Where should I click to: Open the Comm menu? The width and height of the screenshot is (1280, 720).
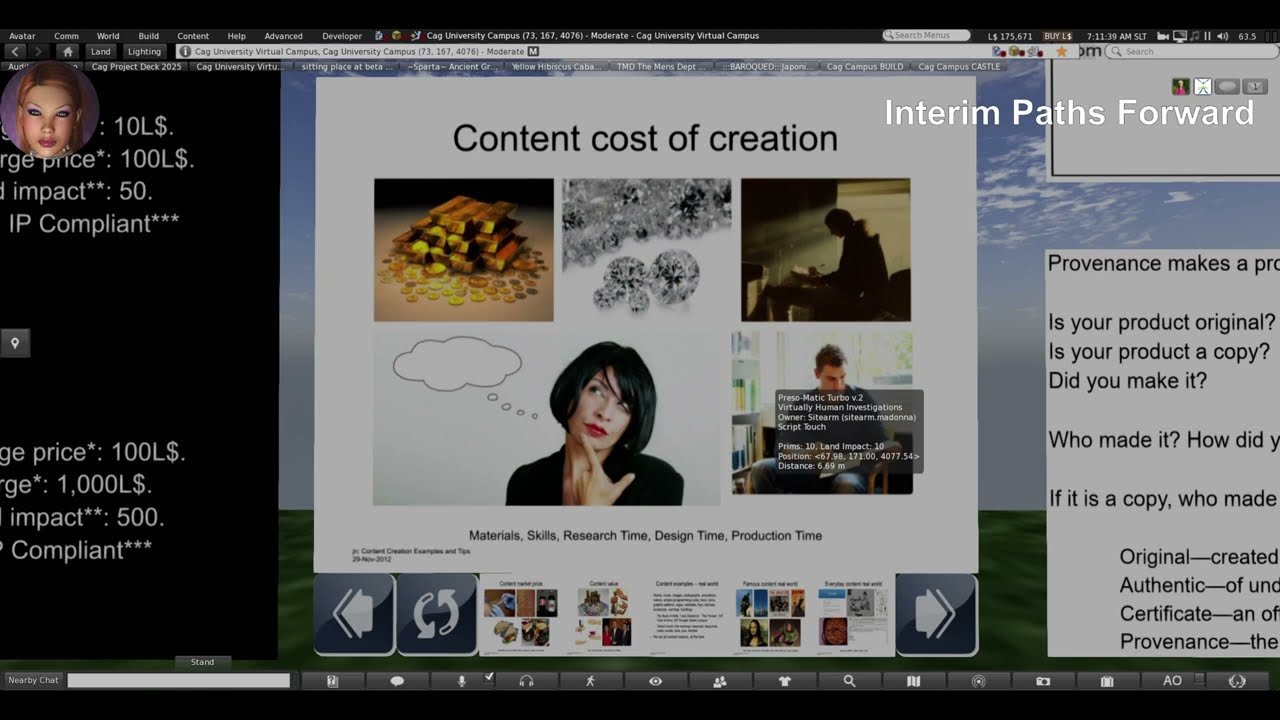(x=66, y=36)
